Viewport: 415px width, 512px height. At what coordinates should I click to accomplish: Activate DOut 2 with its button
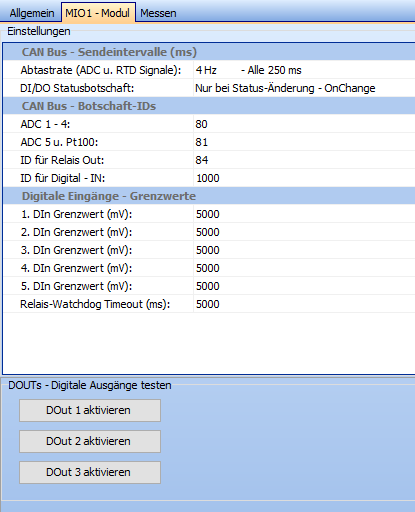pyautogui.click(x=90, y=441)
